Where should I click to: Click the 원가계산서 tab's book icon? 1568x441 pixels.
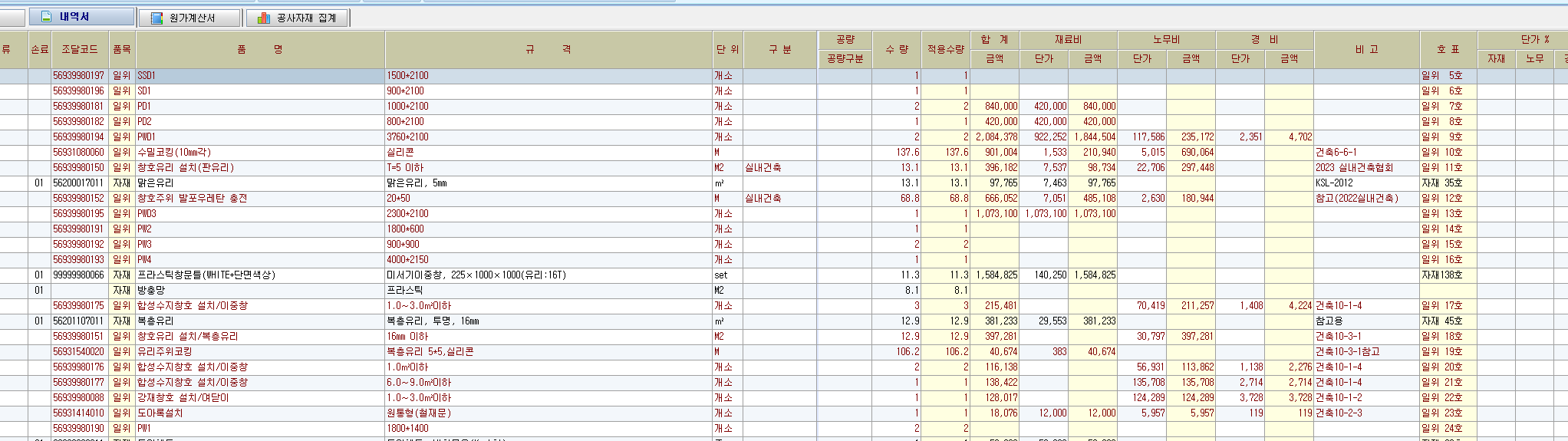[x=156, y=18]
